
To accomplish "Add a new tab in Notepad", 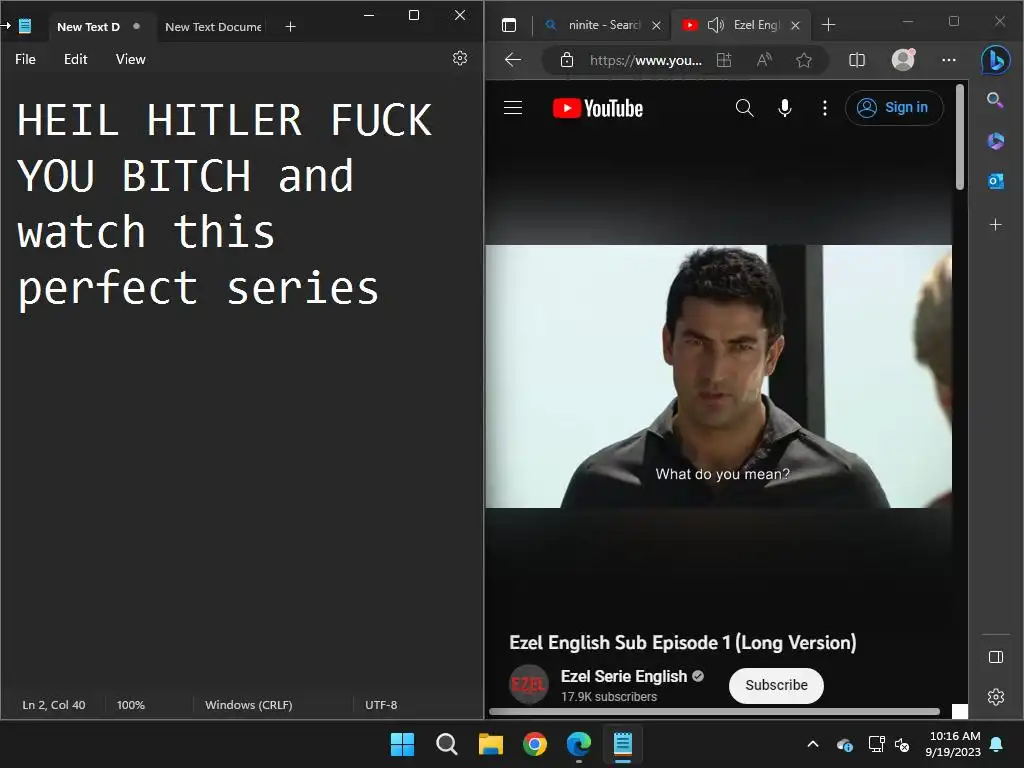I will tap(291, 27).
